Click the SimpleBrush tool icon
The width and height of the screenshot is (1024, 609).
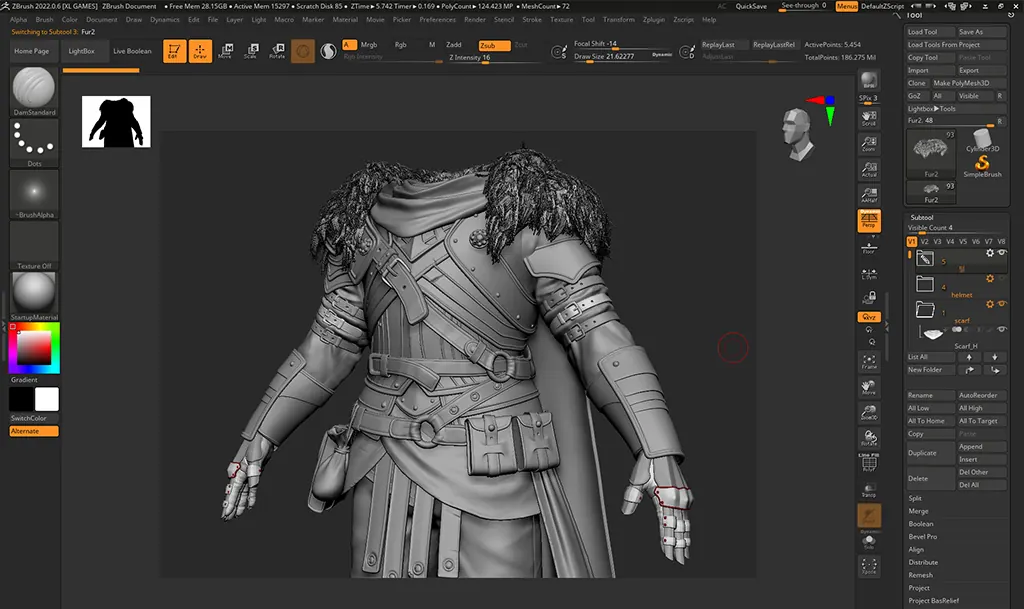(x=982, y=165)
